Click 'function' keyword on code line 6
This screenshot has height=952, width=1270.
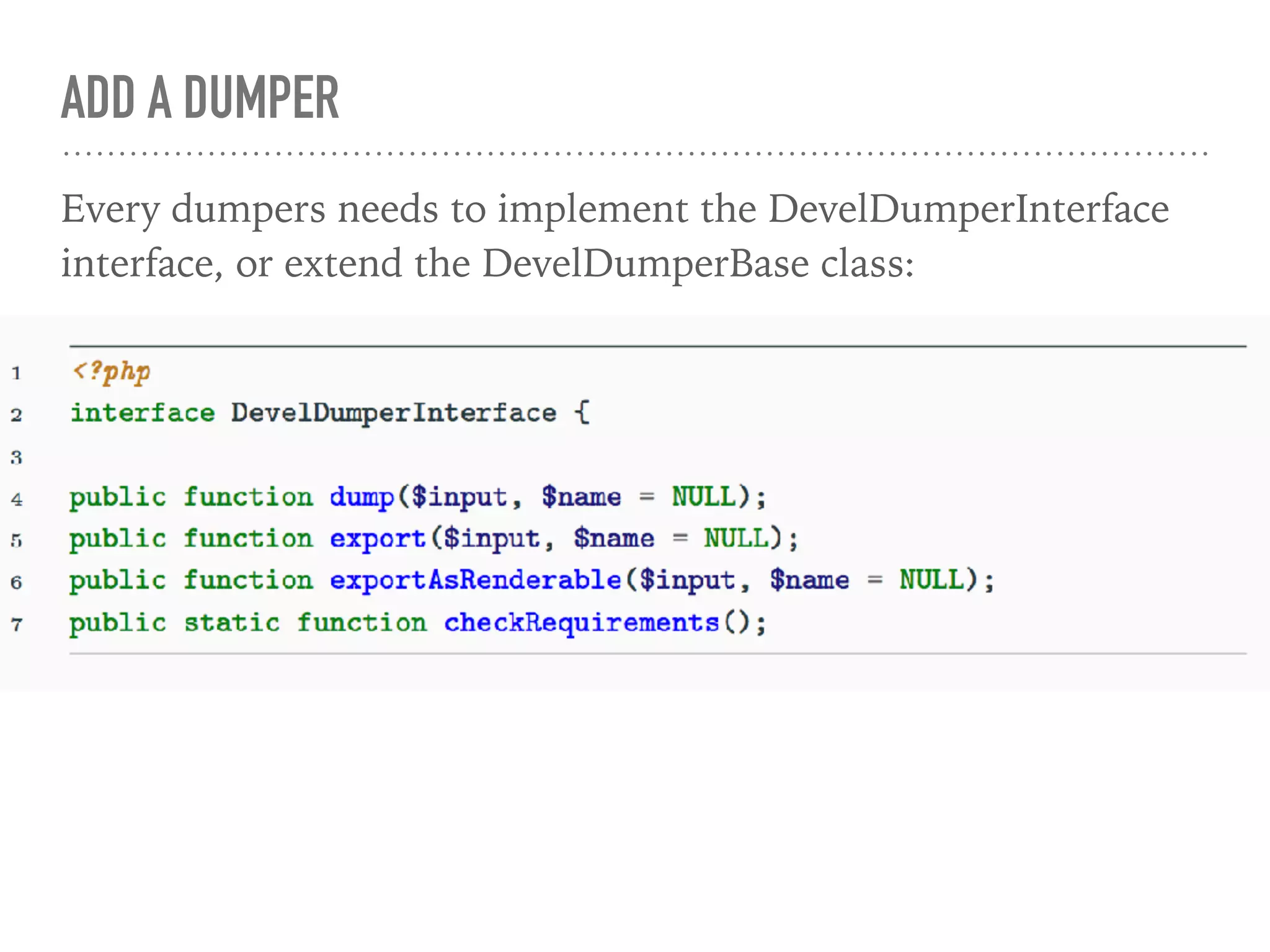pyautogui.click(x=248, y=580)
